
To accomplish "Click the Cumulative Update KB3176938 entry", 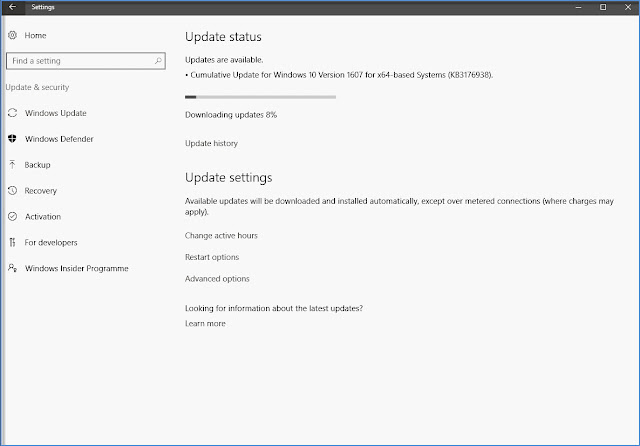I will point(339,75).
